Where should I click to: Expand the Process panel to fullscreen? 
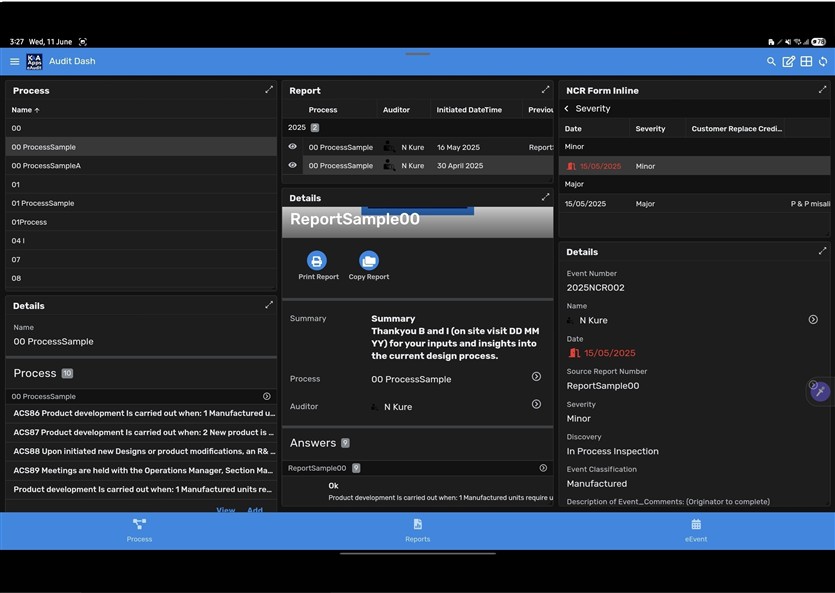[x=269, y=90]
